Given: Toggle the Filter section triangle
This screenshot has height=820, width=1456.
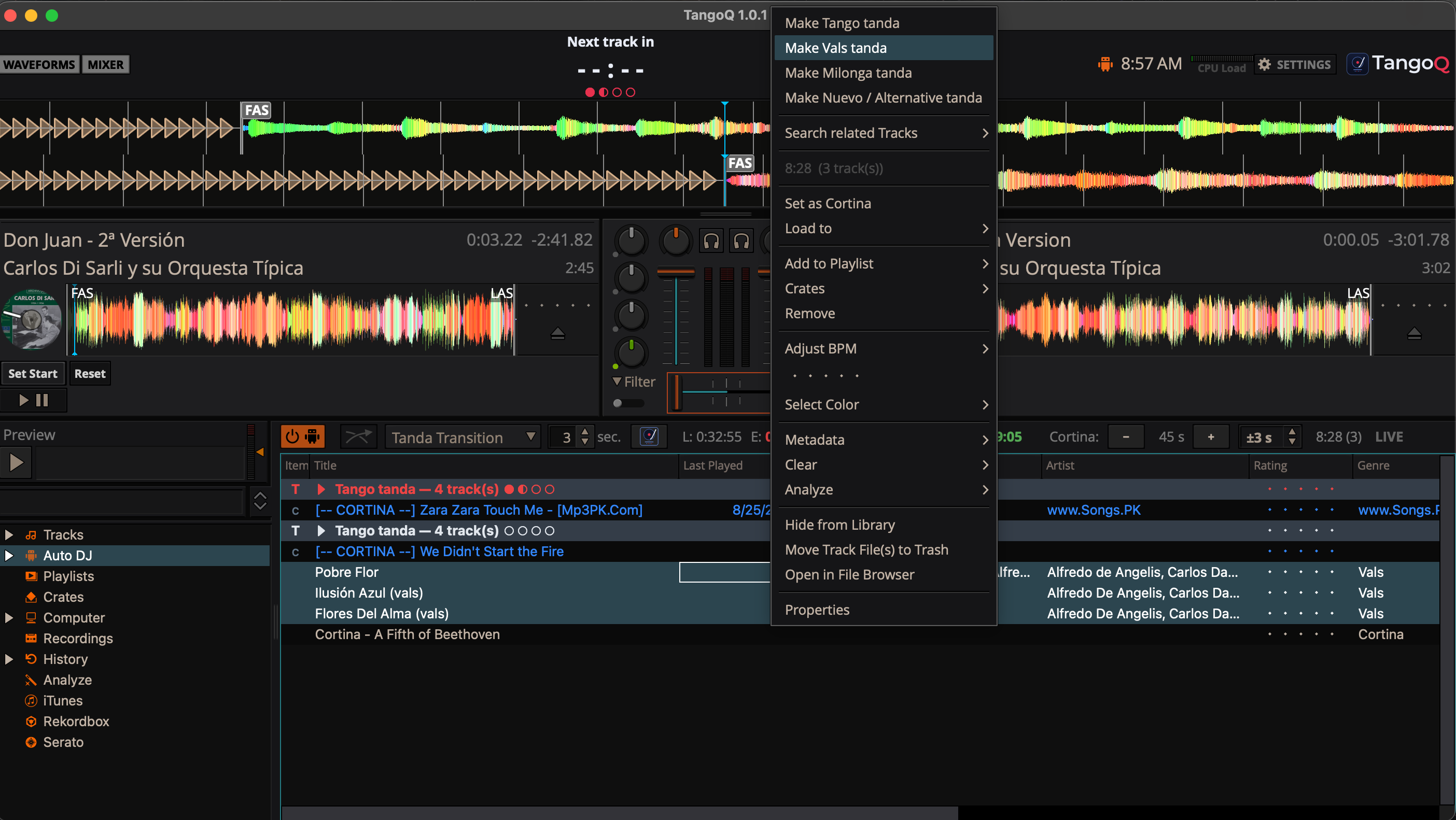Looking at the screenshot, I should coord(617,381).
